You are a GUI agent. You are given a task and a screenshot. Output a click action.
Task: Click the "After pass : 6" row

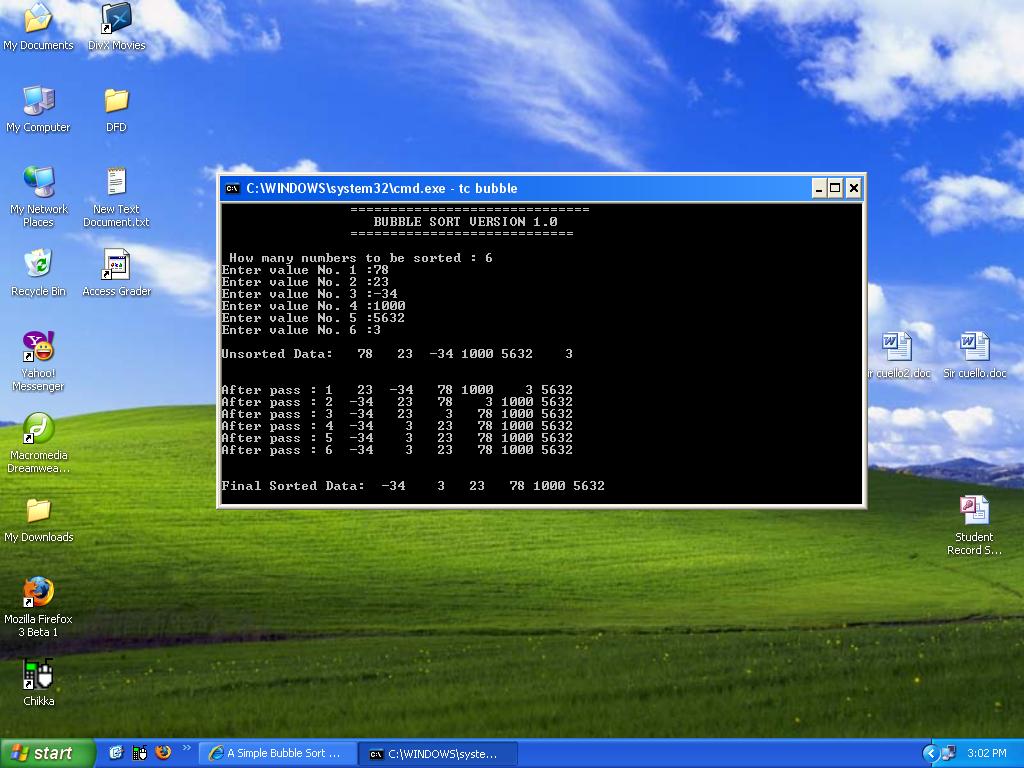(397, 450)
